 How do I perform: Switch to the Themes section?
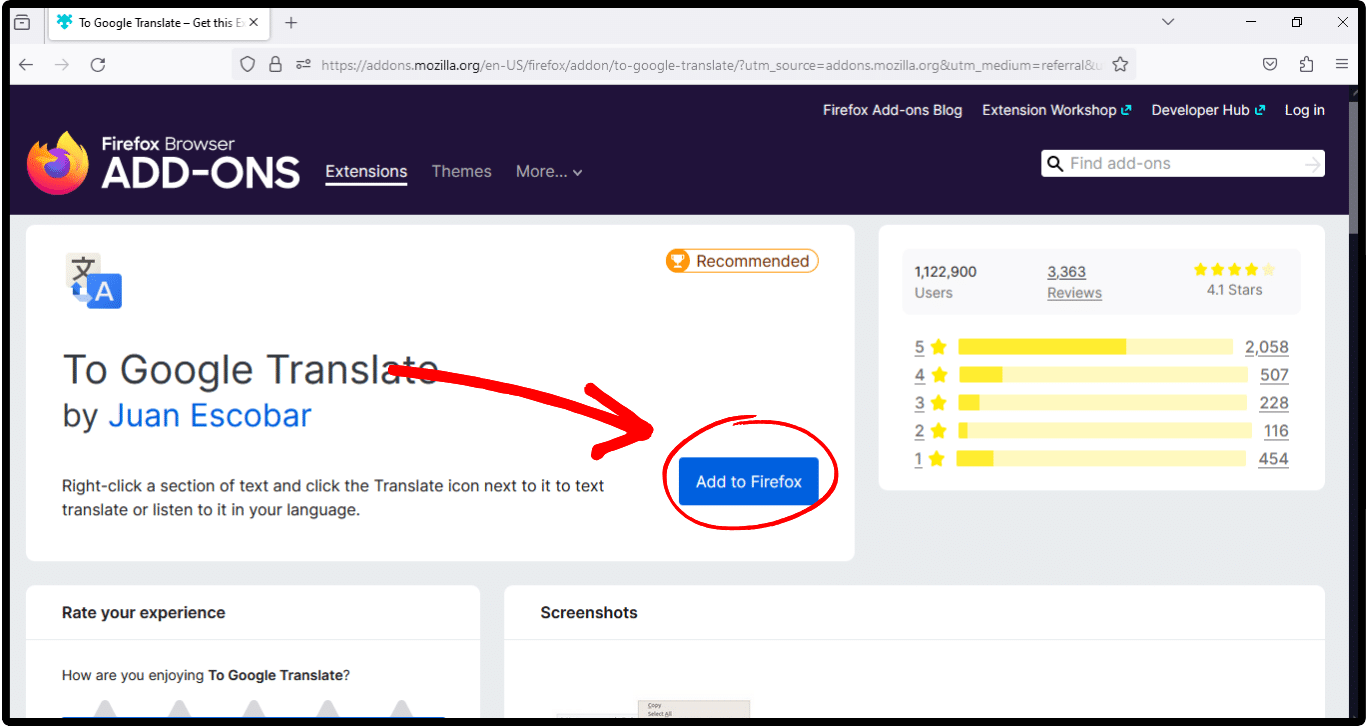coord(461,172)
